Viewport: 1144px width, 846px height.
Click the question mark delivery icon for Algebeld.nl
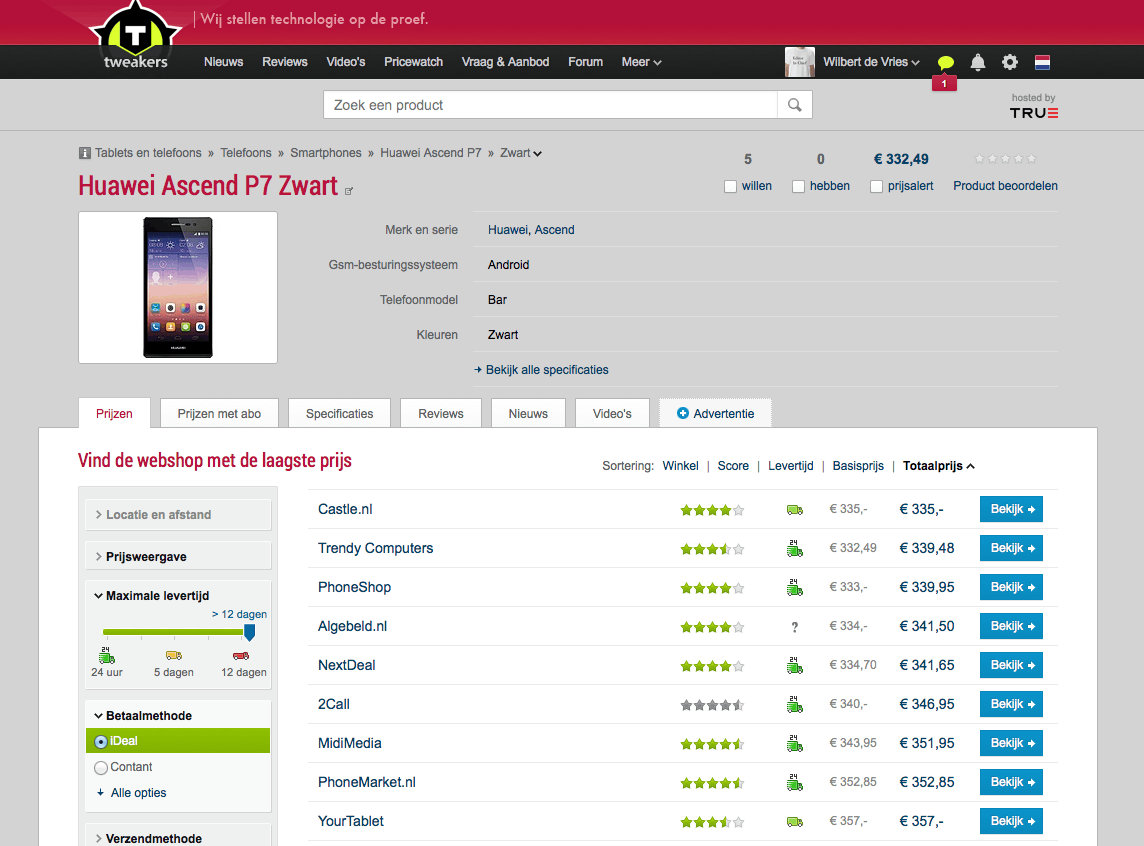pyautogui.click(x=794, y=626)
